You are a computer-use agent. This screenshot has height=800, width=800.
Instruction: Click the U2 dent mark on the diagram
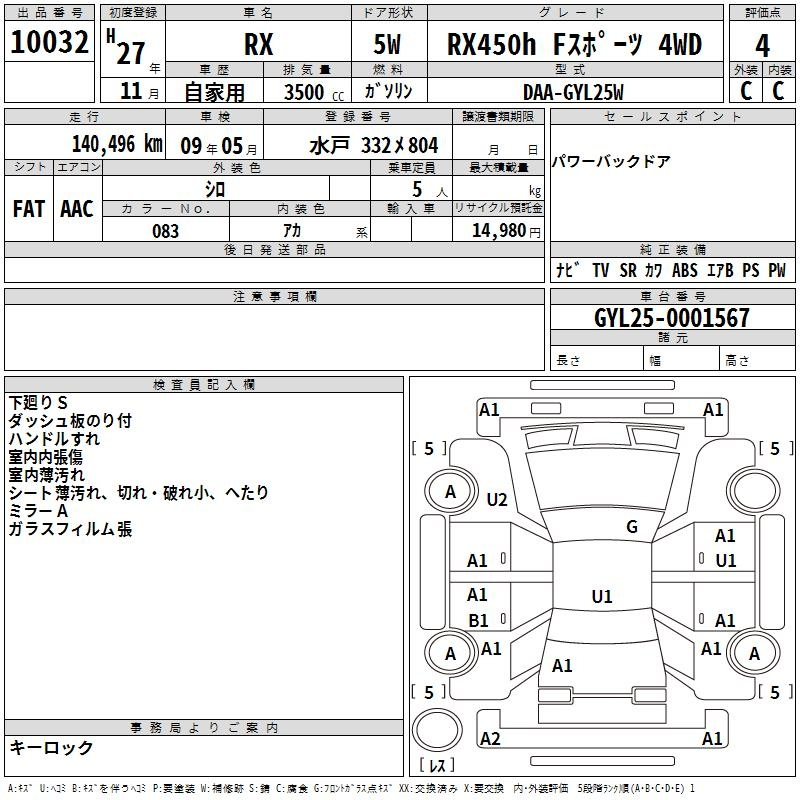[x=497, y=499]
